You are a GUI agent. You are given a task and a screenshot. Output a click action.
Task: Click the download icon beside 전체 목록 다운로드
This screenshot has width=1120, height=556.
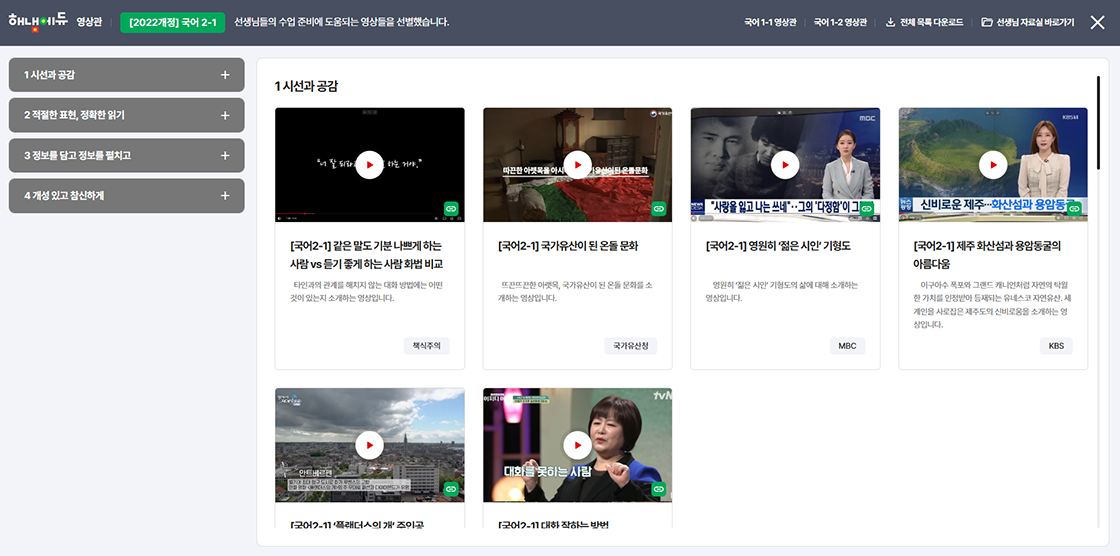coord(891,22)
